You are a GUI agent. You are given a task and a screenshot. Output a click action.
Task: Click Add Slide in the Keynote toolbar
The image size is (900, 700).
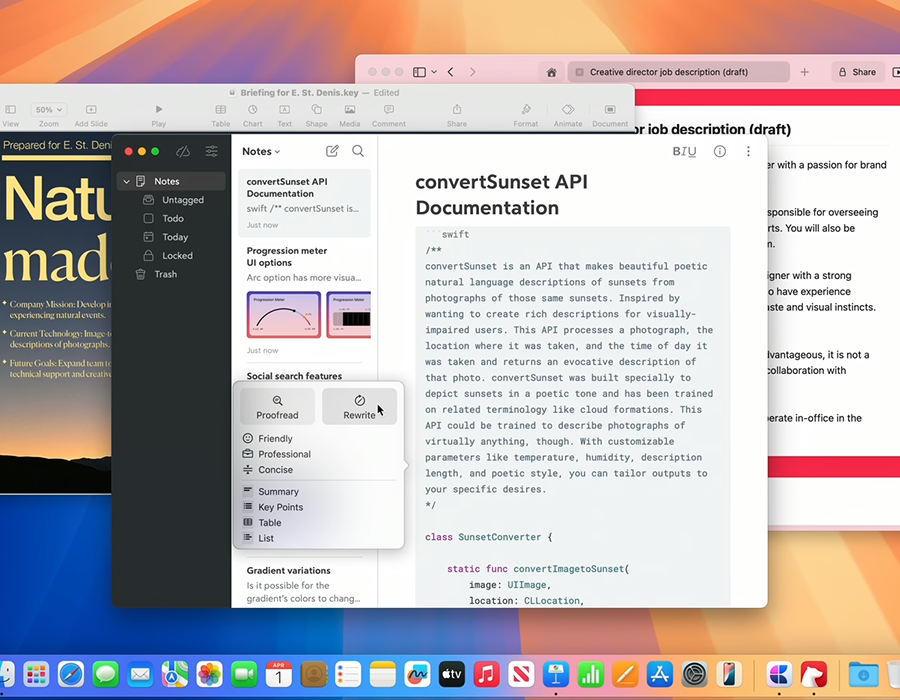pyautogui.click(x=91, y=115)
